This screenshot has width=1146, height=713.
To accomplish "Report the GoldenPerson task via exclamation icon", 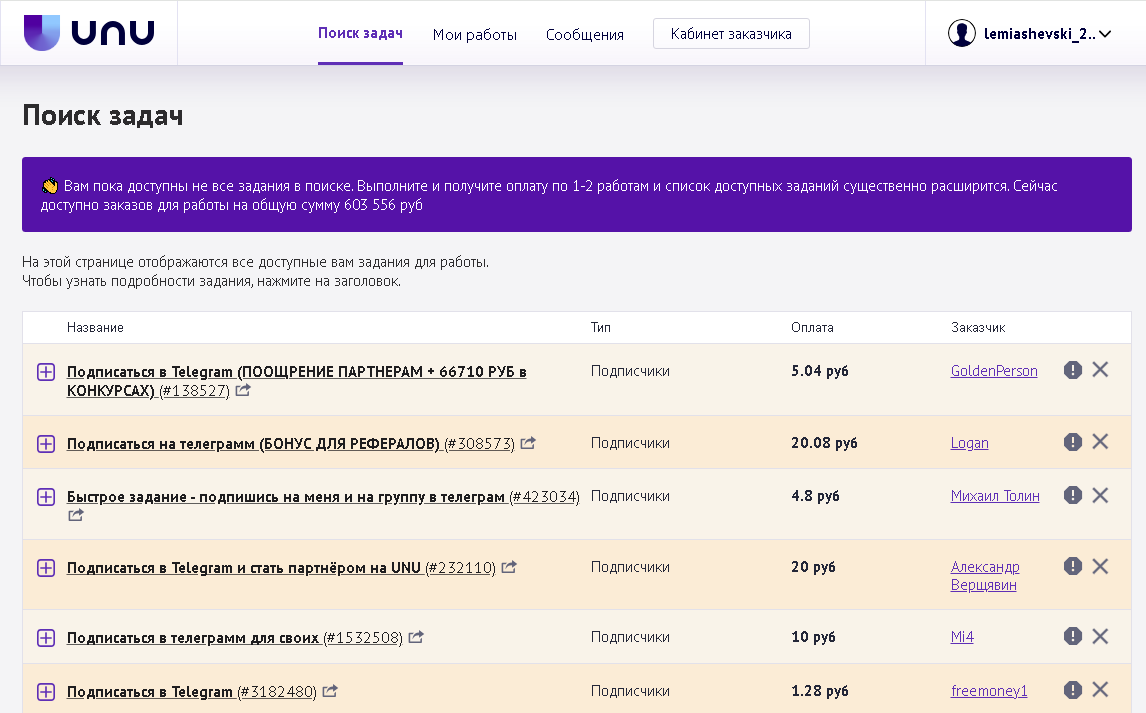I will (1072, 370).
